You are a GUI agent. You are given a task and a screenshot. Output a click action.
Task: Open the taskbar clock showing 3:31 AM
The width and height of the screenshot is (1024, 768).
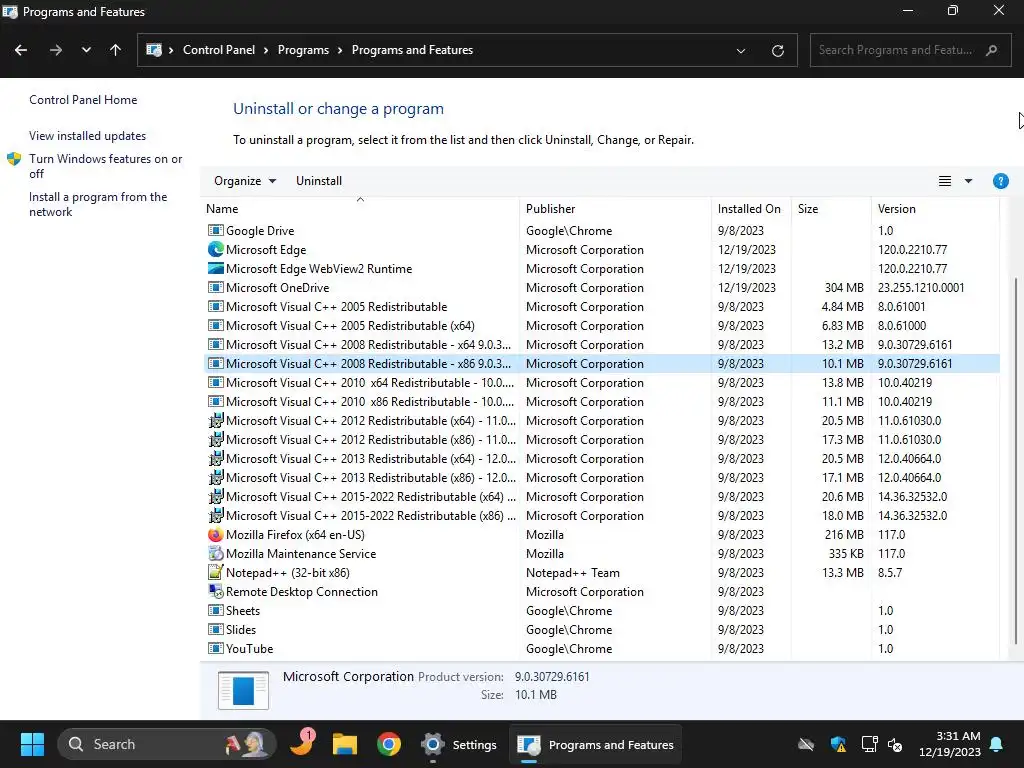(x=950, y=744)
